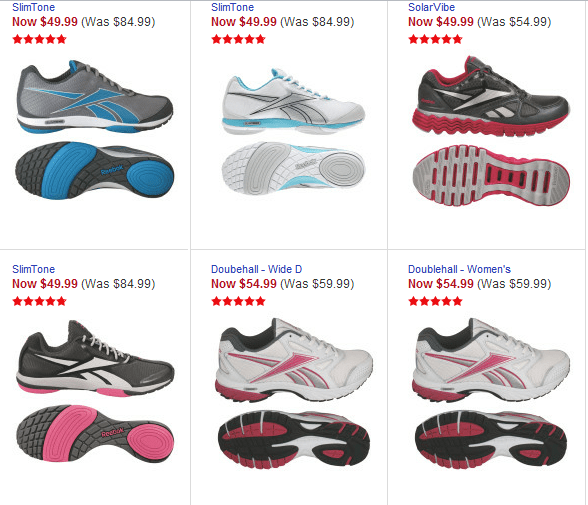
Task: Click the pink outsole image of the SlimTone
Action: pos(95,433)
